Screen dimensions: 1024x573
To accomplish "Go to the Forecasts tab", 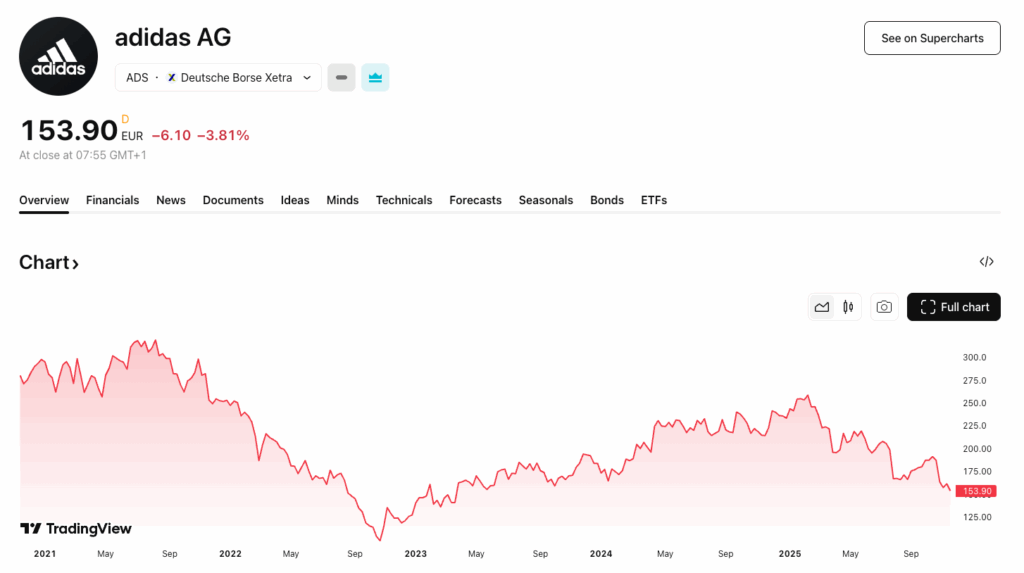I will tap(475, 200).
